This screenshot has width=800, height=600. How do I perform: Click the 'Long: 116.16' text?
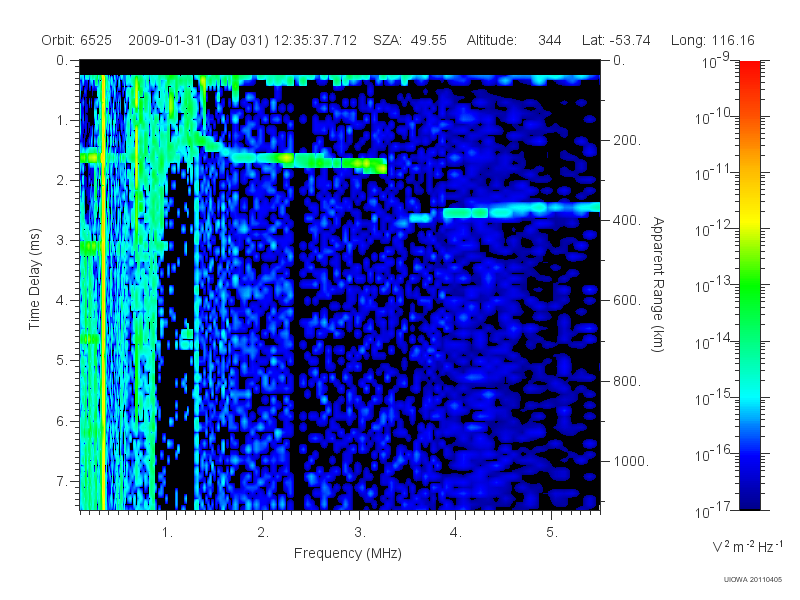click(x=712, y=40)
